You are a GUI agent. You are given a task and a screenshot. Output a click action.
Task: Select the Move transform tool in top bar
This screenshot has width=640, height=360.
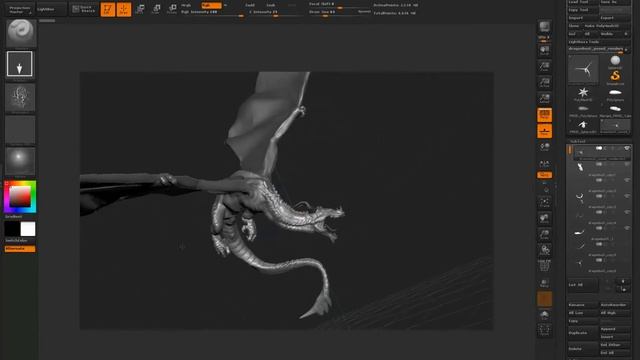(x=140, y=9)
